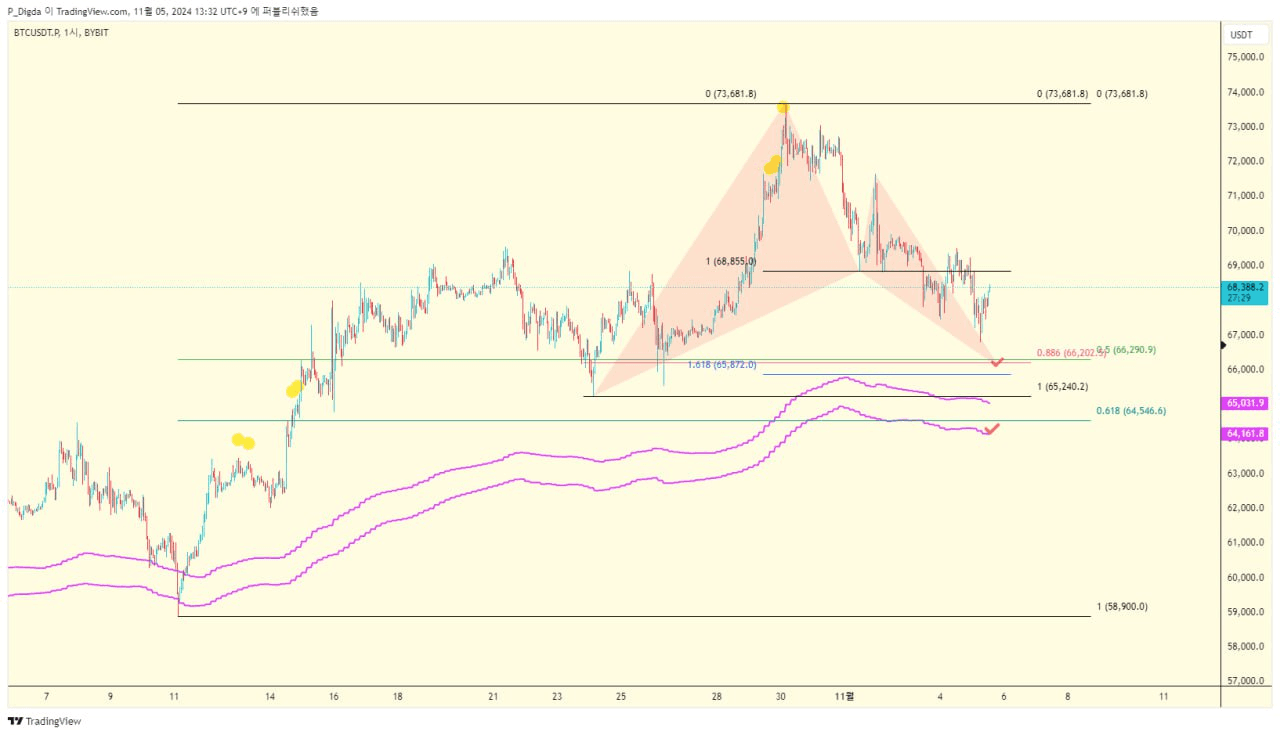Click the 74,000.0 price axis label
This screenshot has height=735, width=1280.
(1247, 92)
